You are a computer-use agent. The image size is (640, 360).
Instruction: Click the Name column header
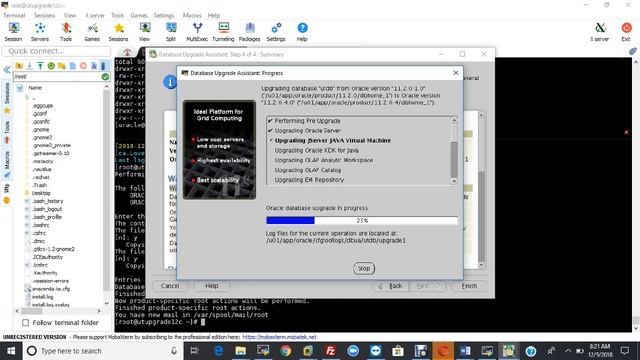(35, 88)
